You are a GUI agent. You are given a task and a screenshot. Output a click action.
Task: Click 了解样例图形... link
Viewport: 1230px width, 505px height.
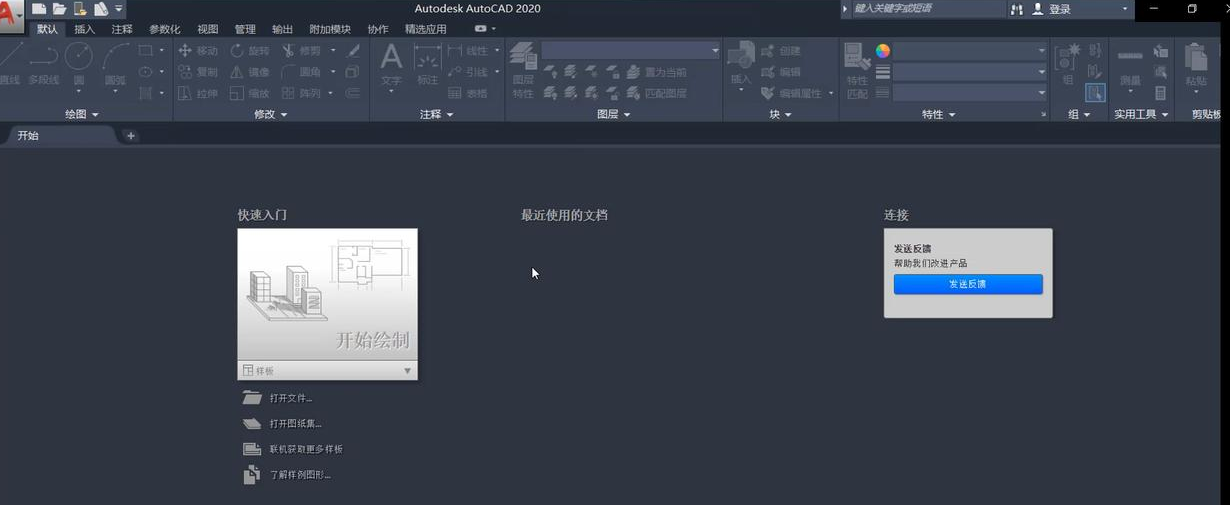pos(287,475)
